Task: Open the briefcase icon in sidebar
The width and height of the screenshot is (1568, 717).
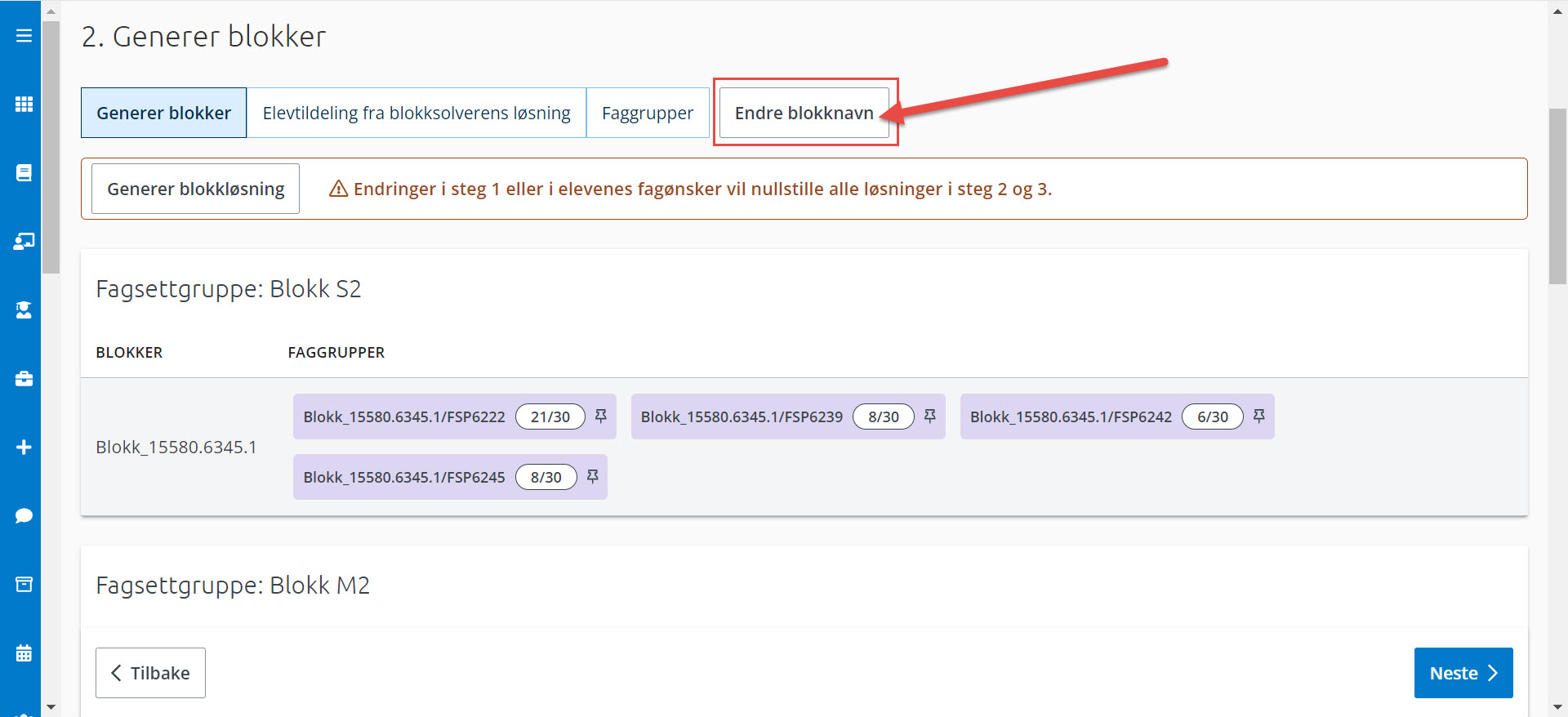Action: pyautogui.click(x=24, y=379)
